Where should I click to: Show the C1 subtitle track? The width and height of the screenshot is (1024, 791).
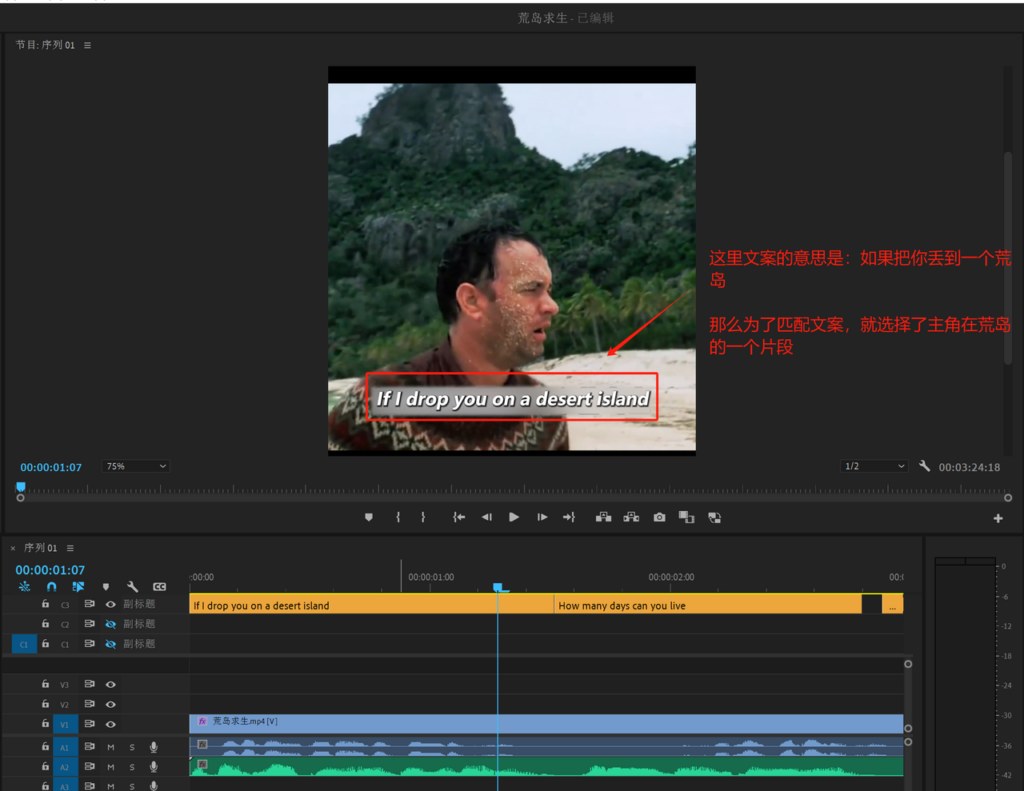pos(110,644)
